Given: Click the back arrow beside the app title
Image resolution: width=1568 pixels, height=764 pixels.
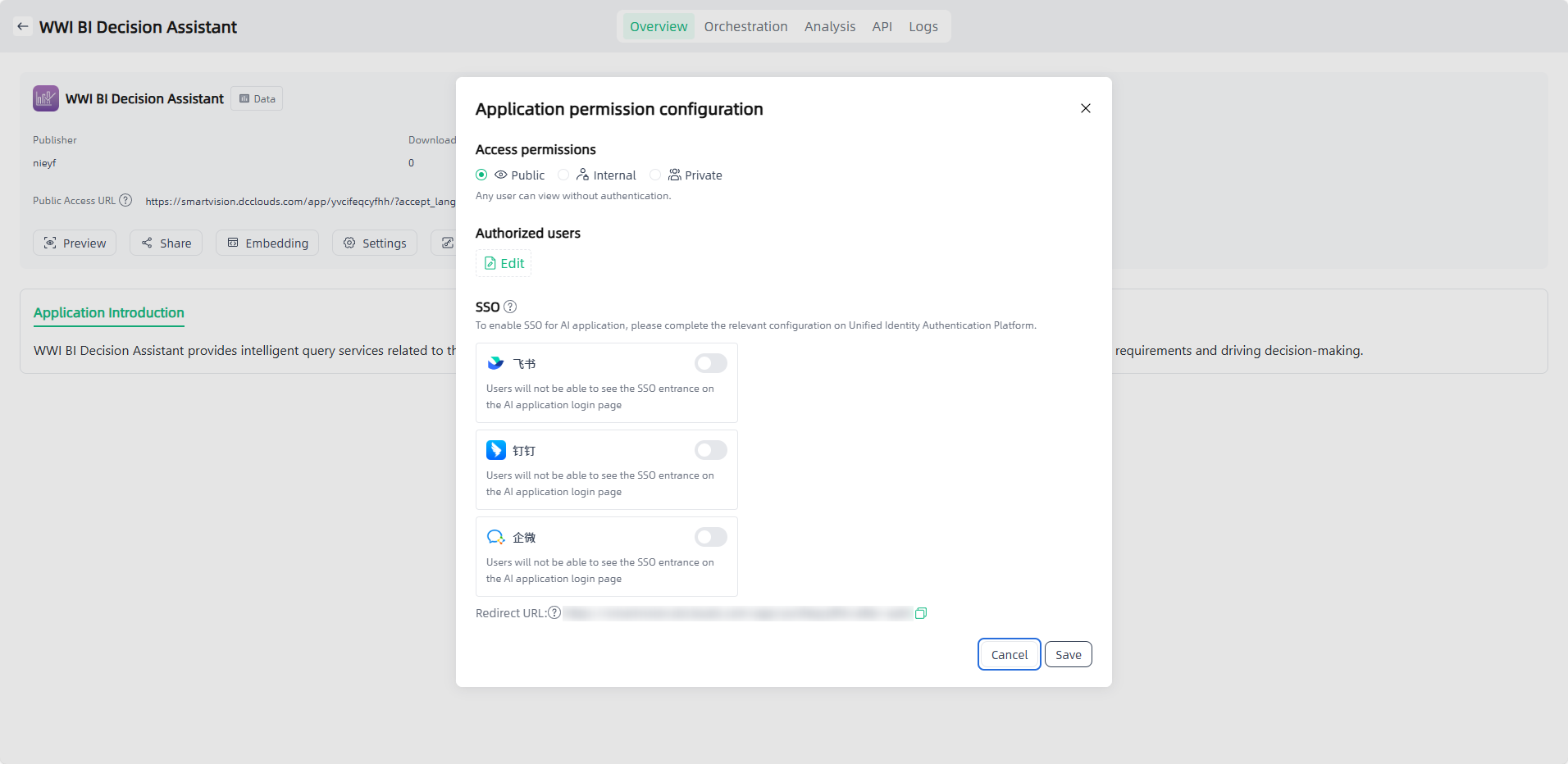Looking at the screenshot, I should [23, 26].
